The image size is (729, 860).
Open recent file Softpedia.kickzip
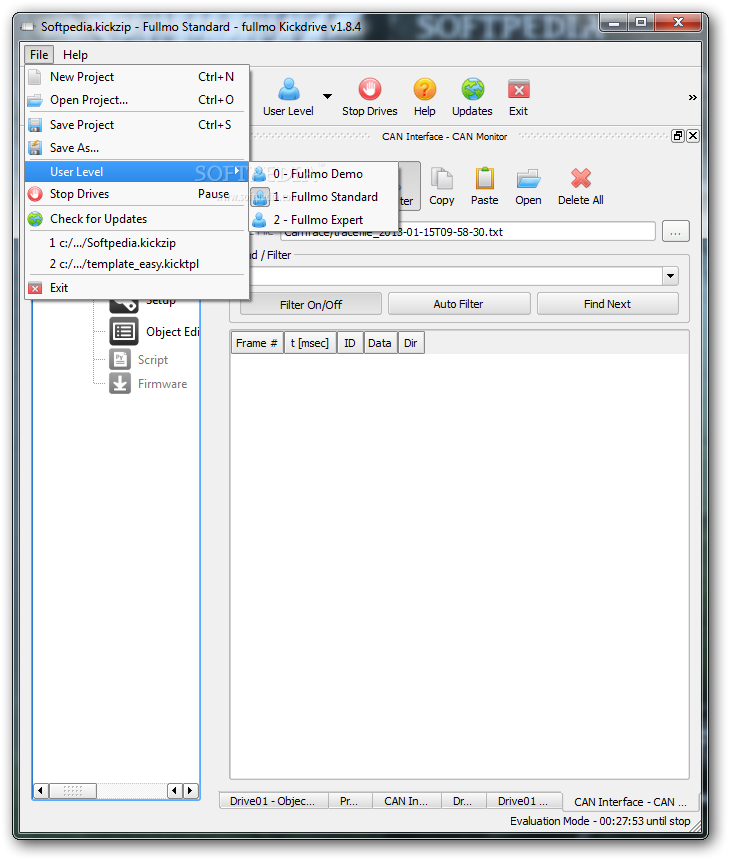(137, 243)
